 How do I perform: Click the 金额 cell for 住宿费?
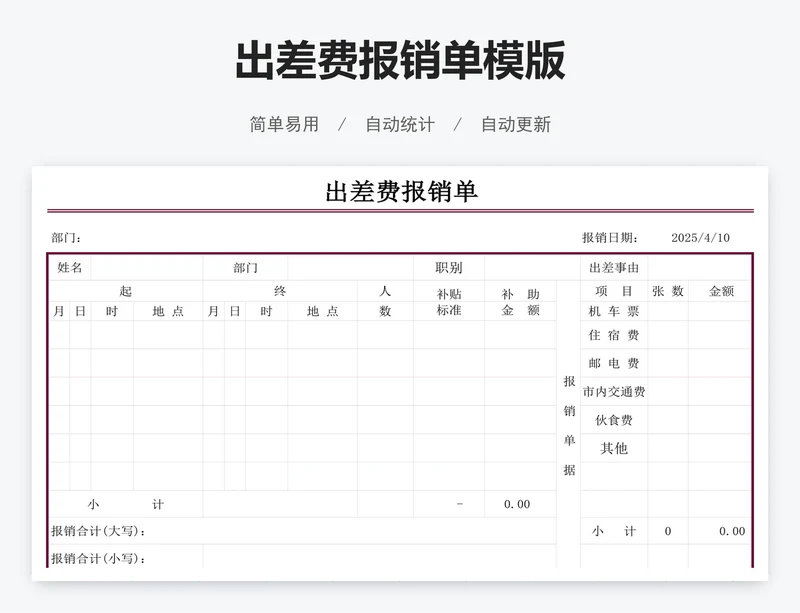(720, 335)
